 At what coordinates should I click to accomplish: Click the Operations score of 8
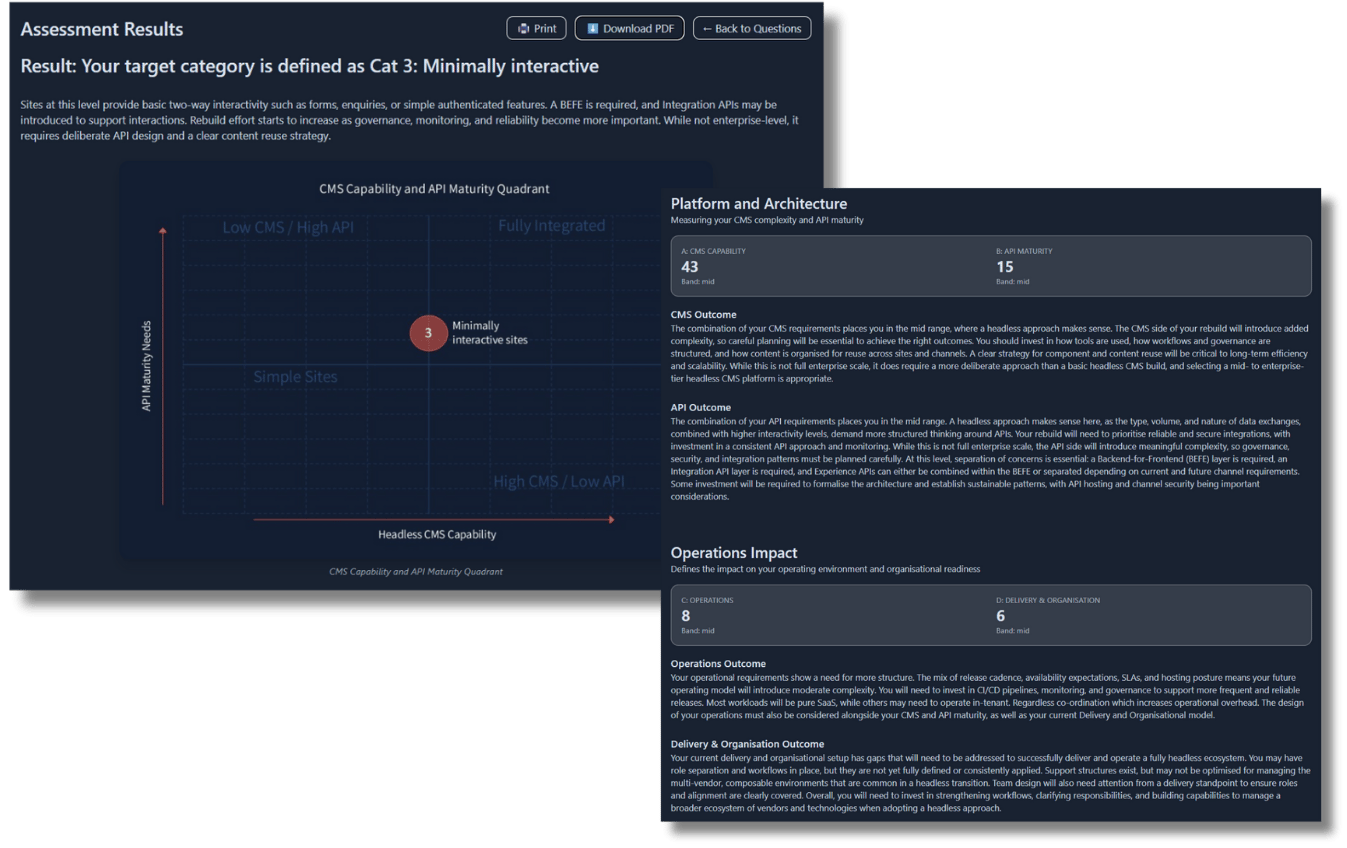686,616
